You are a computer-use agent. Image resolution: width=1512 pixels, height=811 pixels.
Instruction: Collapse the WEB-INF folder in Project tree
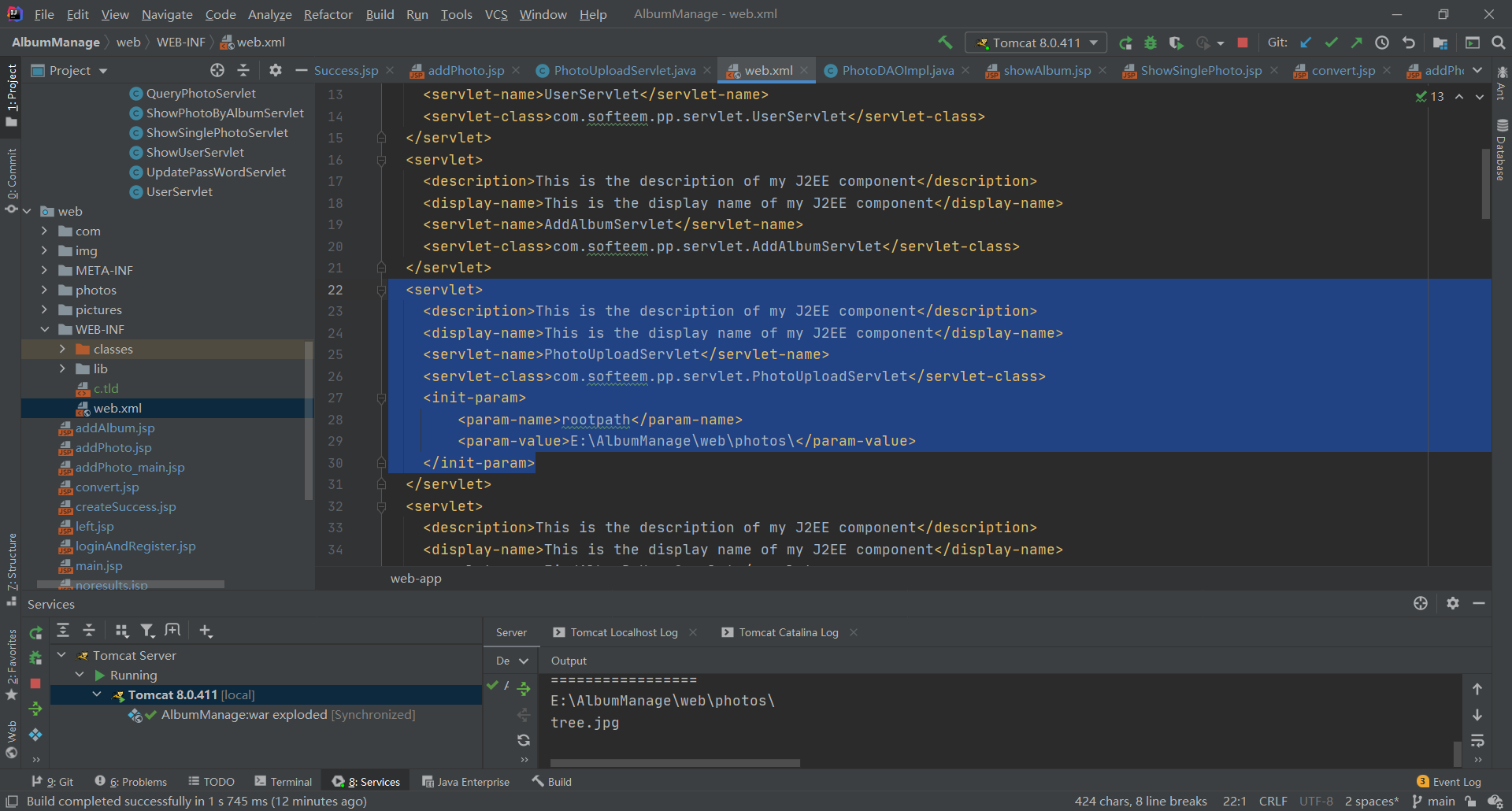46,329
